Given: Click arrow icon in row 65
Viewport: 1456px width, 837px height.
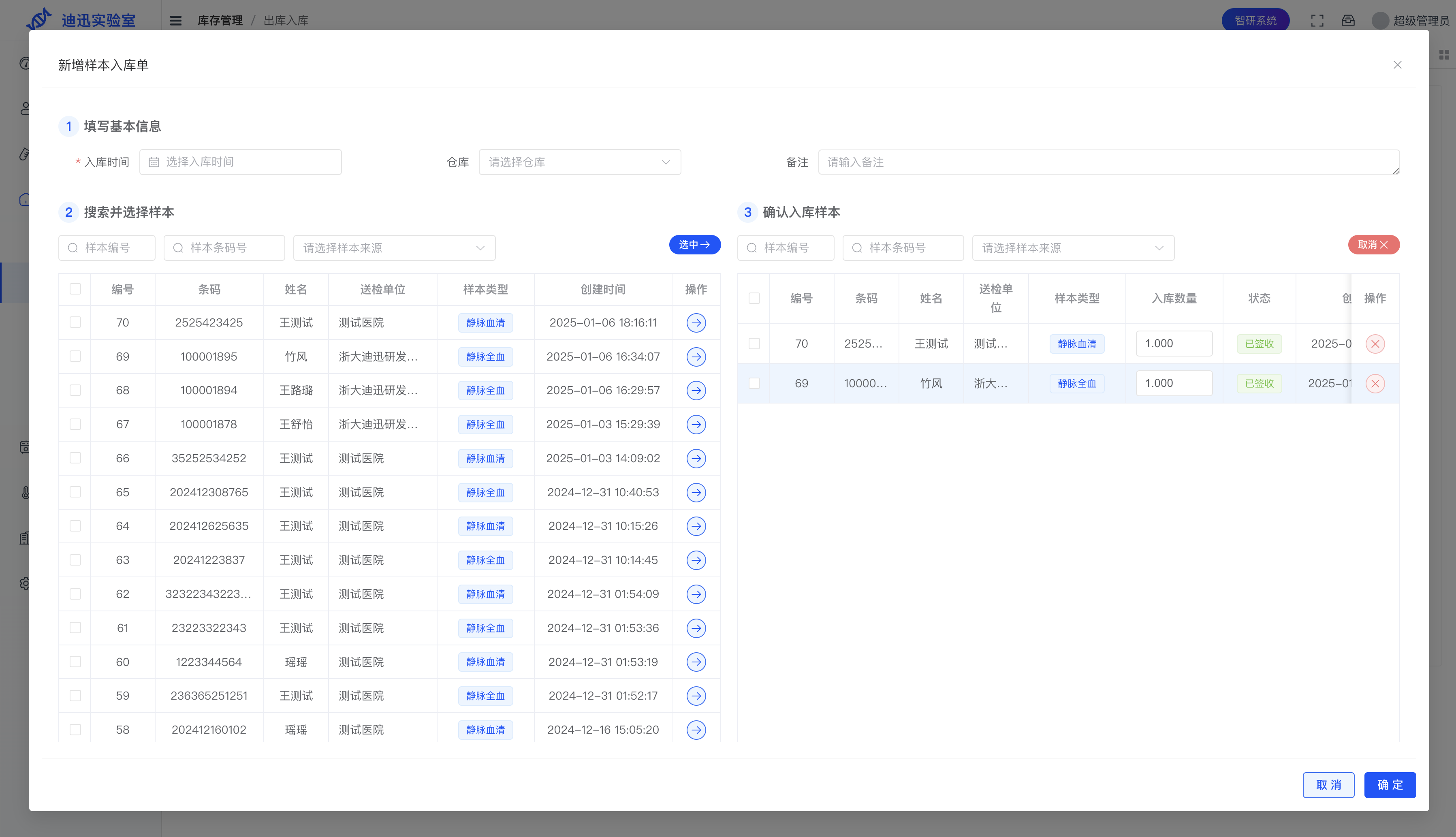Looking at the screenshot, I should point(696,492).
